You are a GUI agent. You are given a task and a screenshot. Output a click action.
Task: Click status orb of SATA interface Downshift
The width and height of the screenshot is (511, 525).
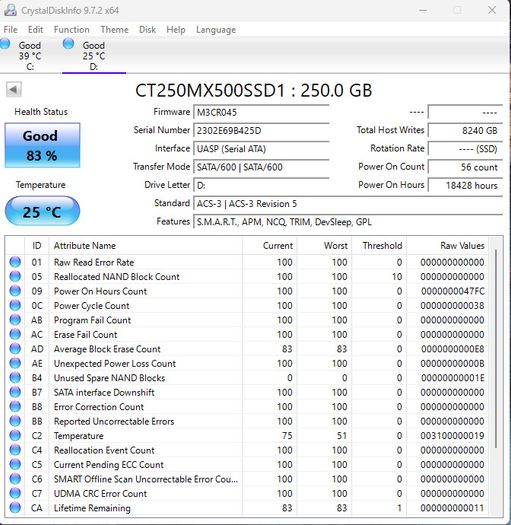[15, 392]
